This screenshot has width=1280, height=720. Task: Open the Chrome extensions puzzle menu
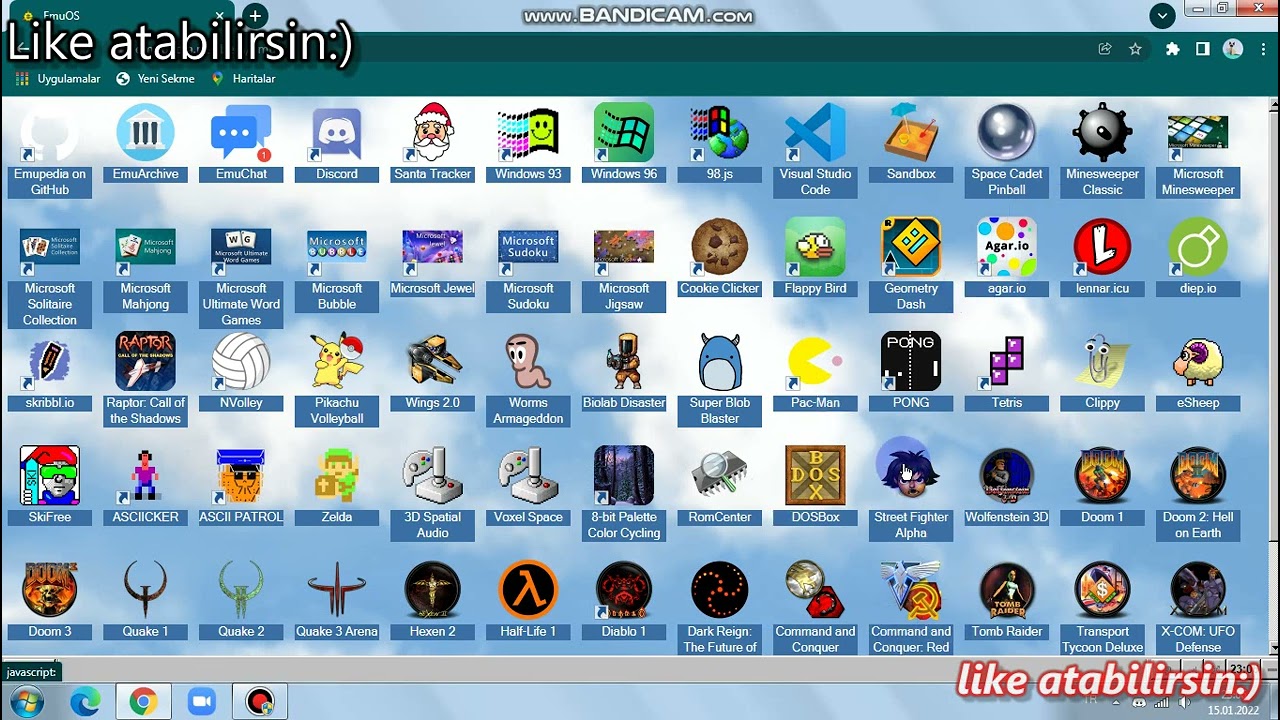click(1172, 48)
